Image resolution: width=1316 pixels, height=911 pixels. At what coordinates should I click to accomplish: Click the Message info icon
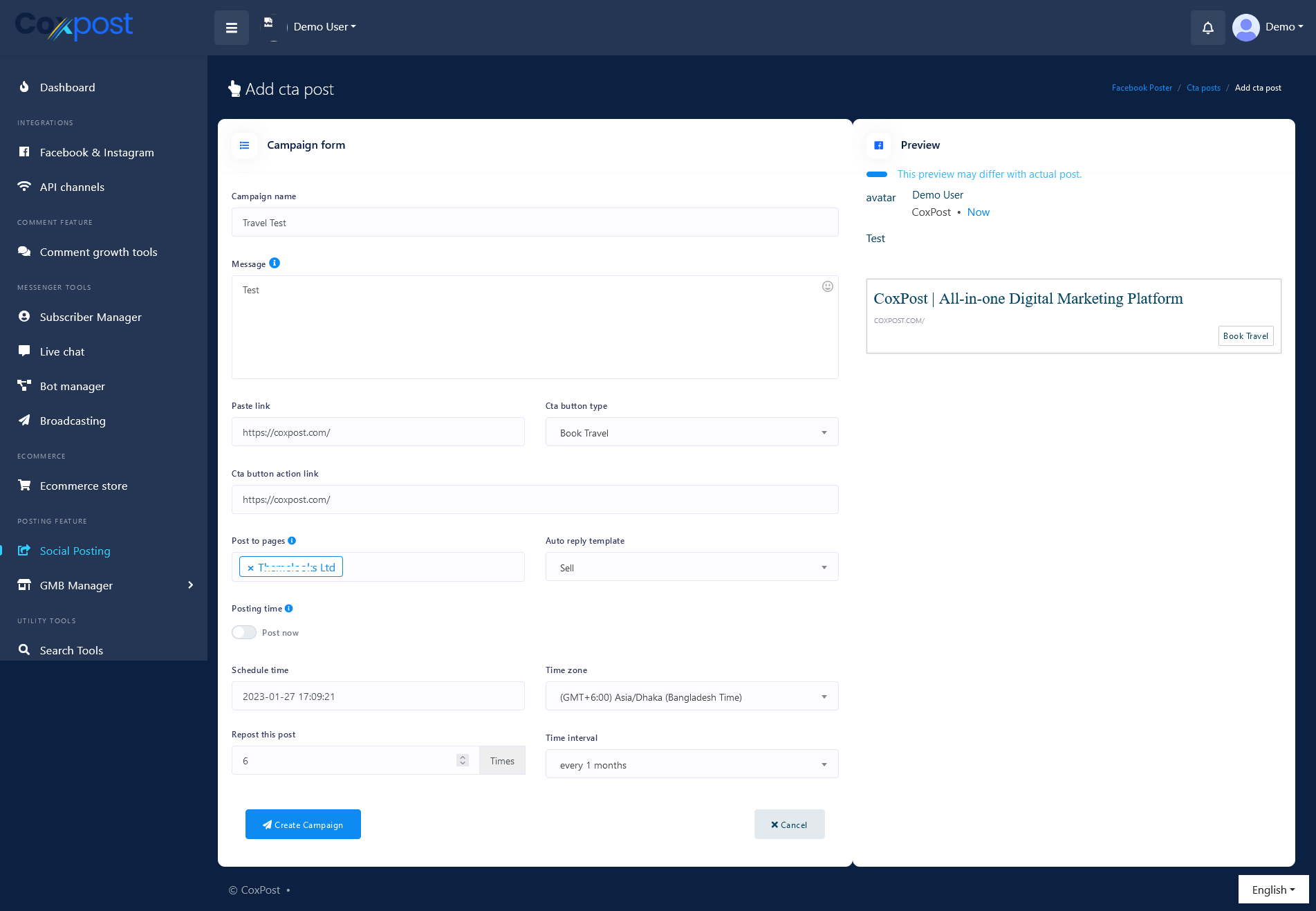tap(275, 263)
